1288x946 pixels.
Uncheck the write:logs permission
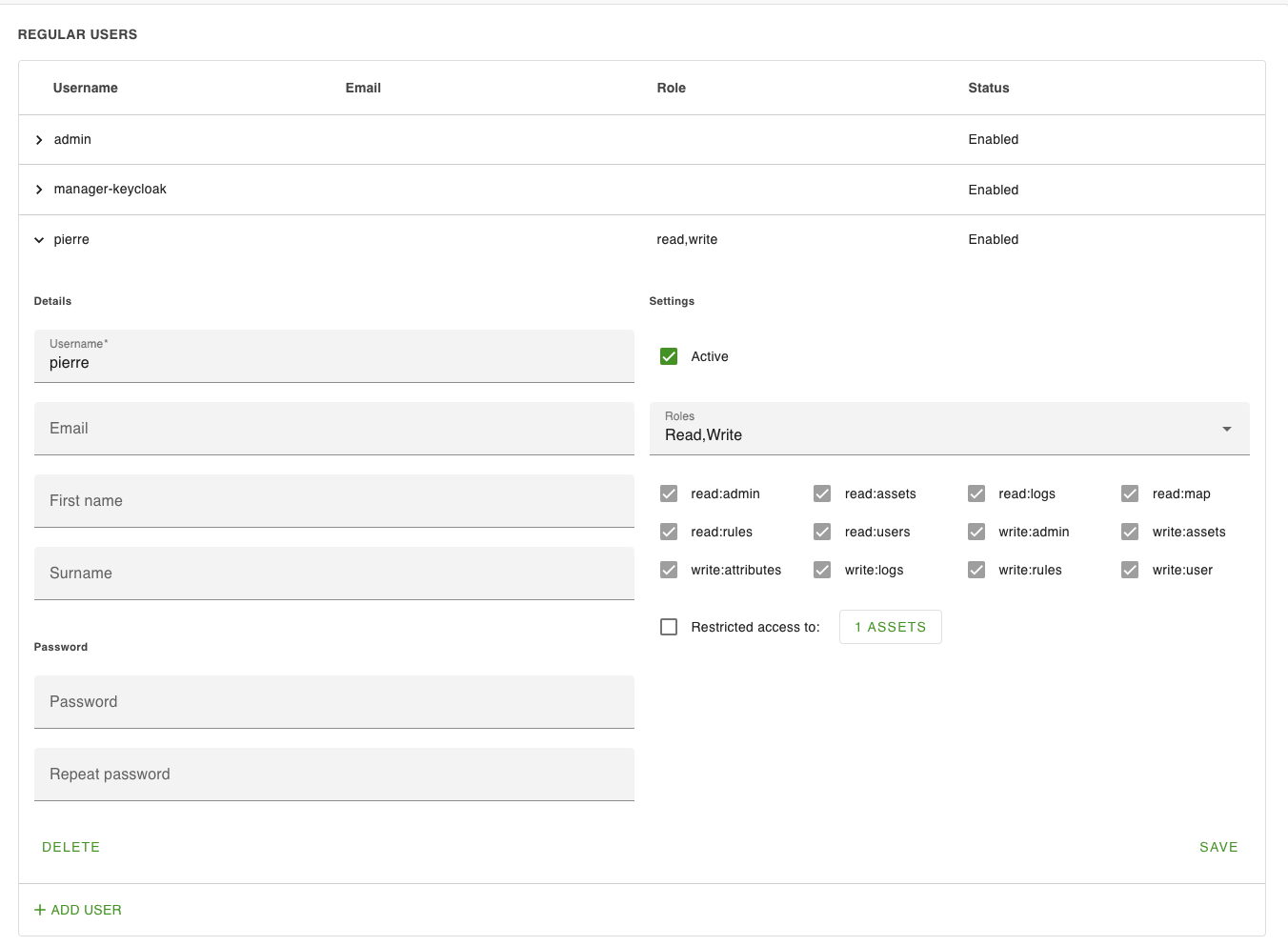click(x=822, y=570)
